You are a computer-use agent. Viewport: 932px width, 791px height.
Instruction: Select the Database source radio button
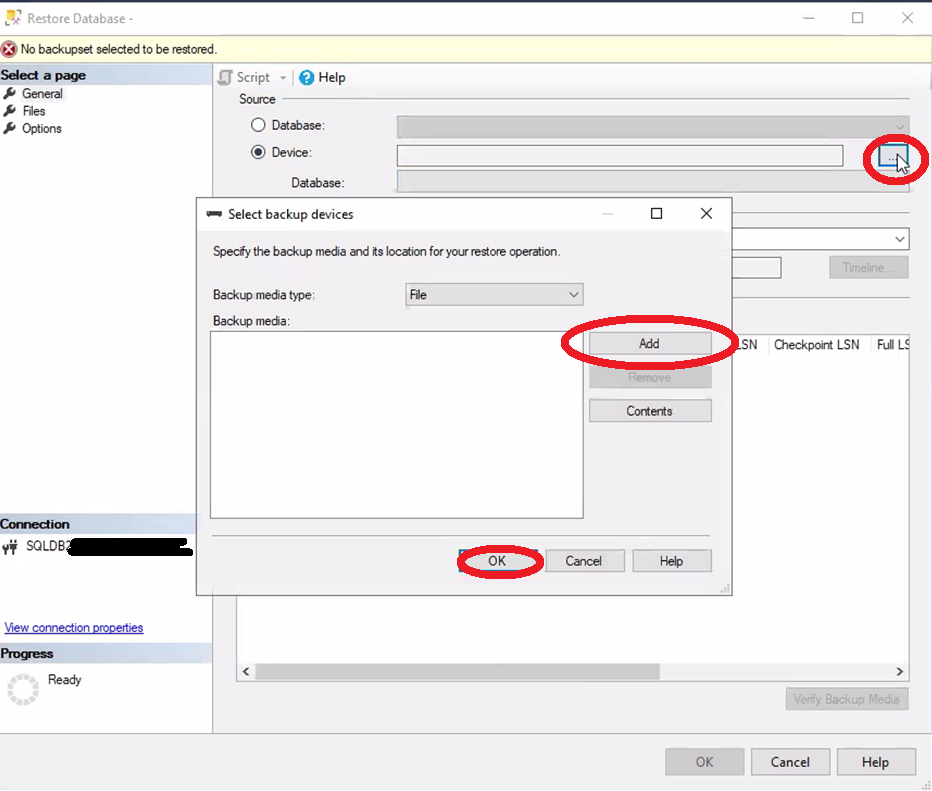(x=259, y=125)
